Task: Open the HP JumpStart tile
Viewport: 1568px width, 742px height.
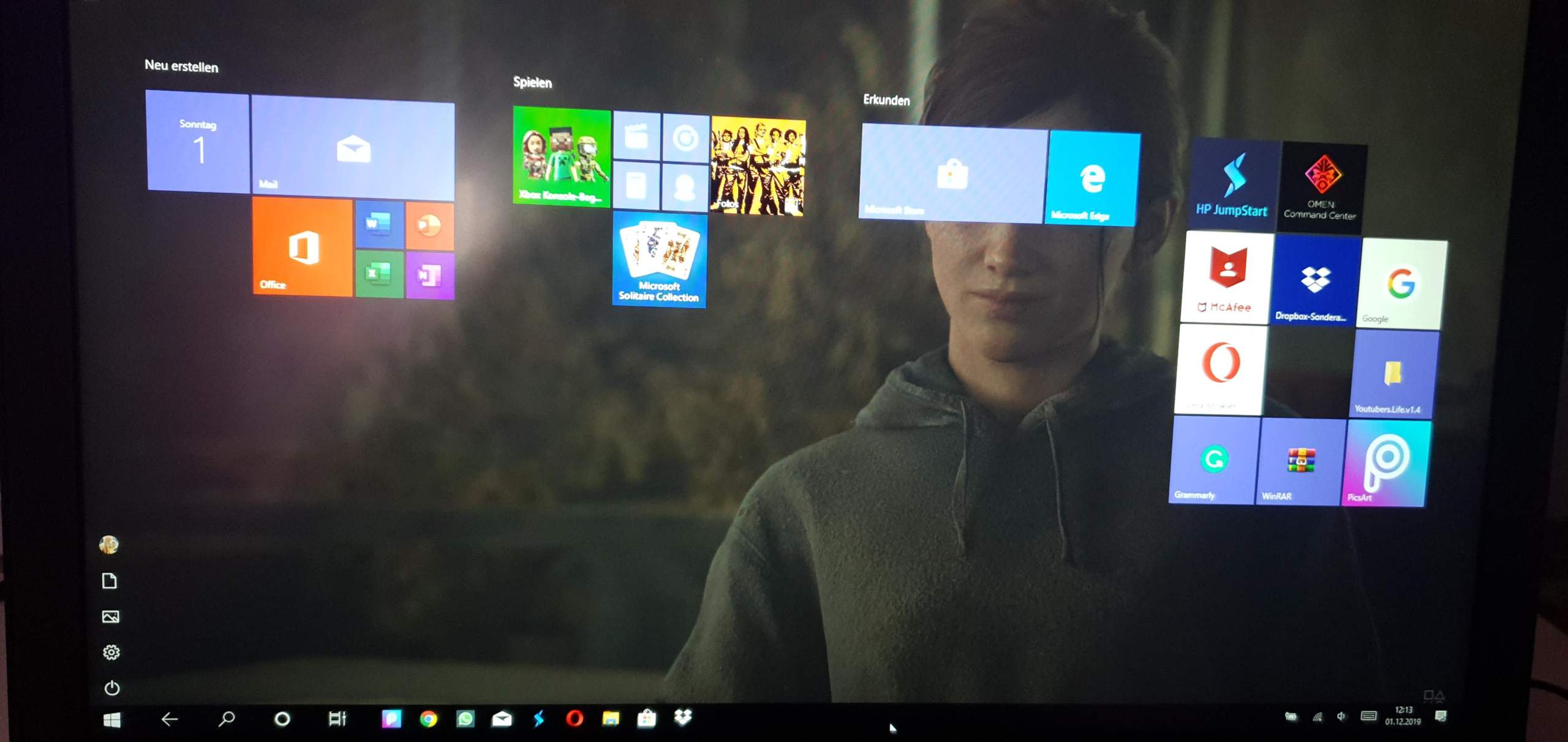Action: tap(1232, 185)
